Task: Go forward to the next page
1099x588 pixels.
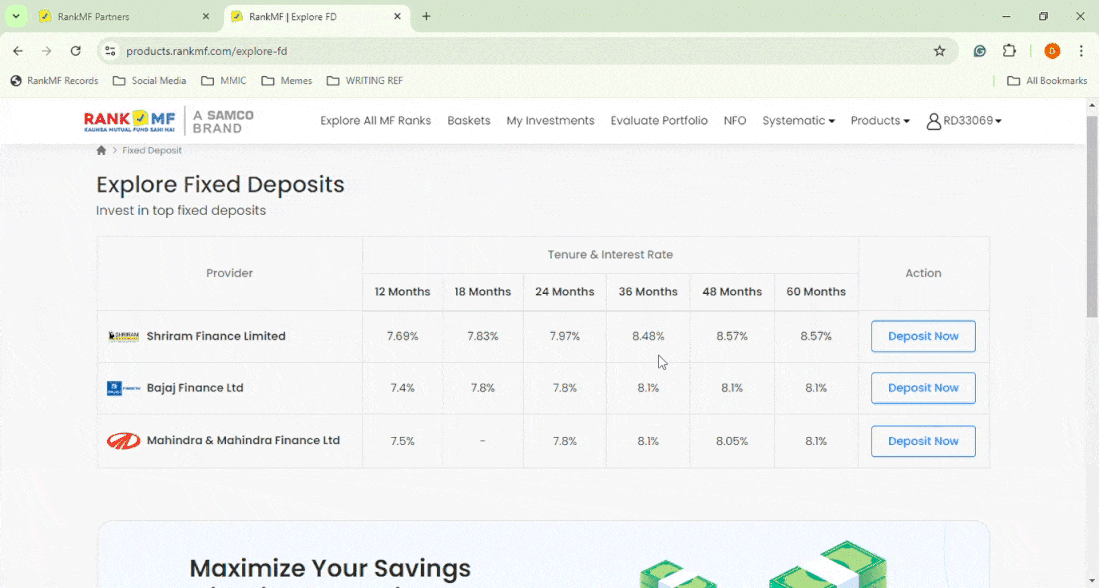Action: tap(47, 50)
